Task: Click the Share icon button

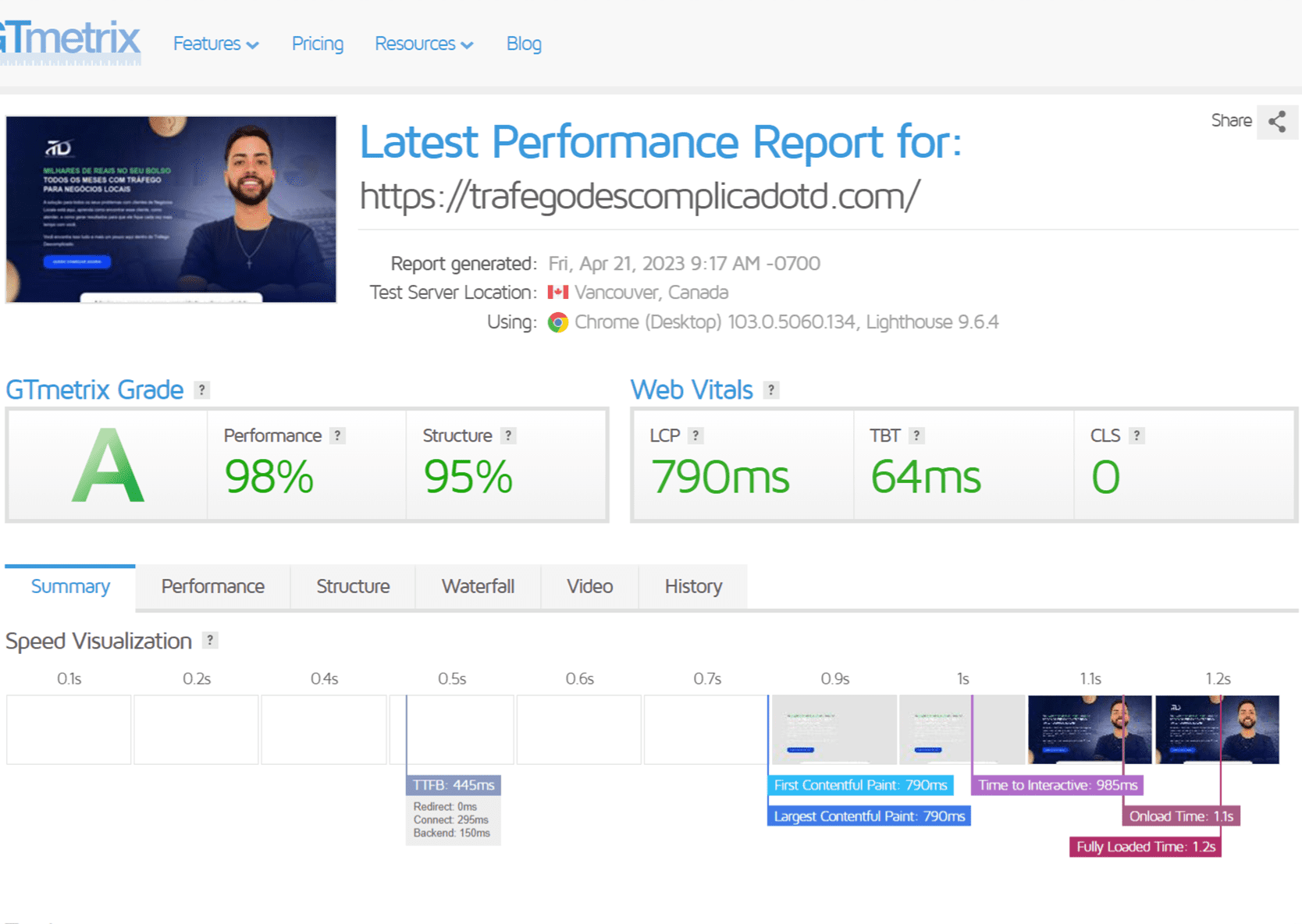Action: click(1277, 121)
